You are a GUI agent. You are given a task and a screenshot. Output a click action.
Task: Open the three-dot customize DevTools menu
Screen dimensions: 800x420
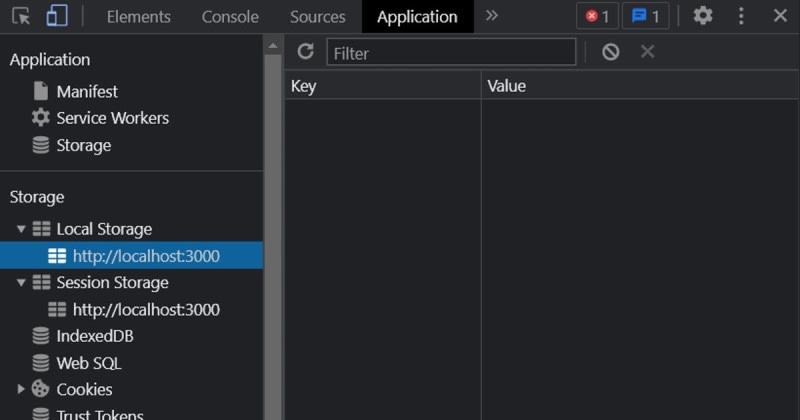click(x=741, y=16)
